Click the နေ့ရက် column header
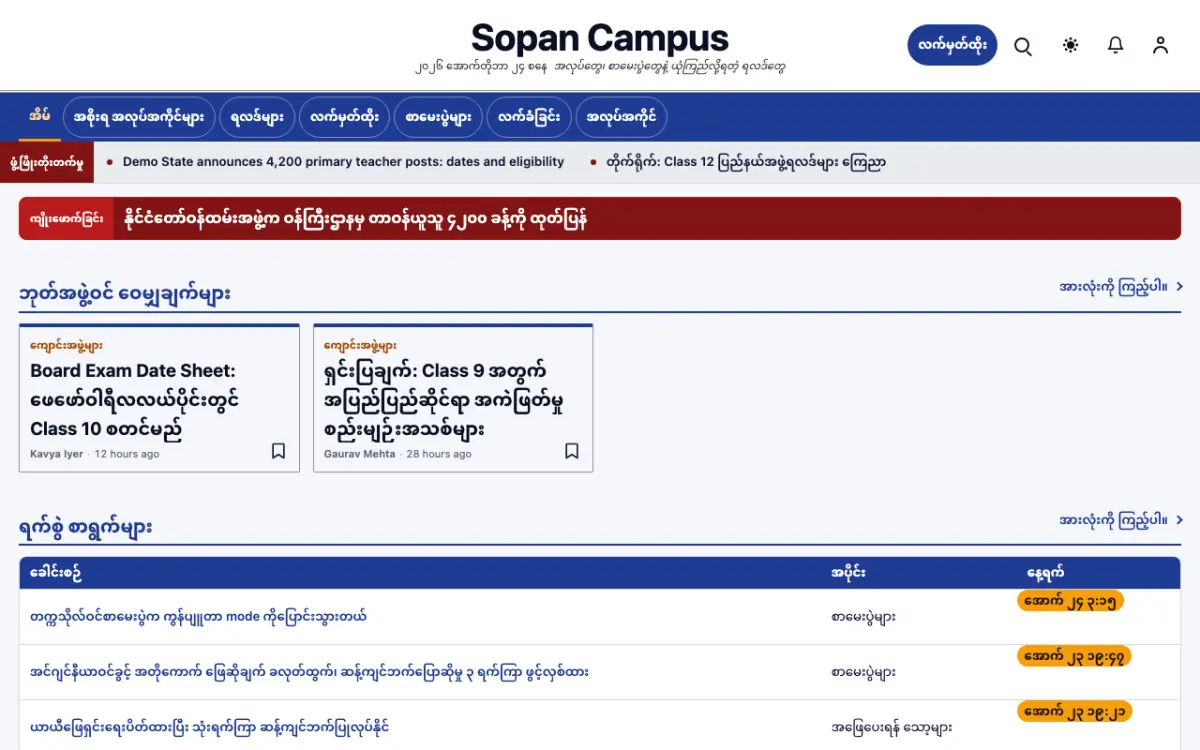The height and width of the screenshot is (750, 1200). (1045, 573)
